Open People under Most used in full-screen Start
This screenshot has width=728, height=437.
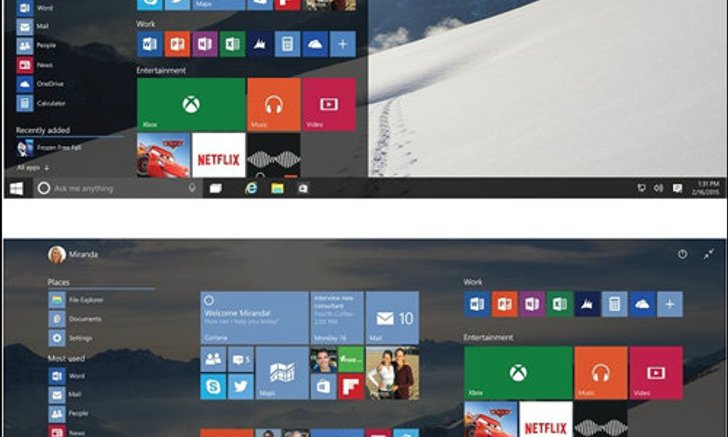click(x=69, y=413)
